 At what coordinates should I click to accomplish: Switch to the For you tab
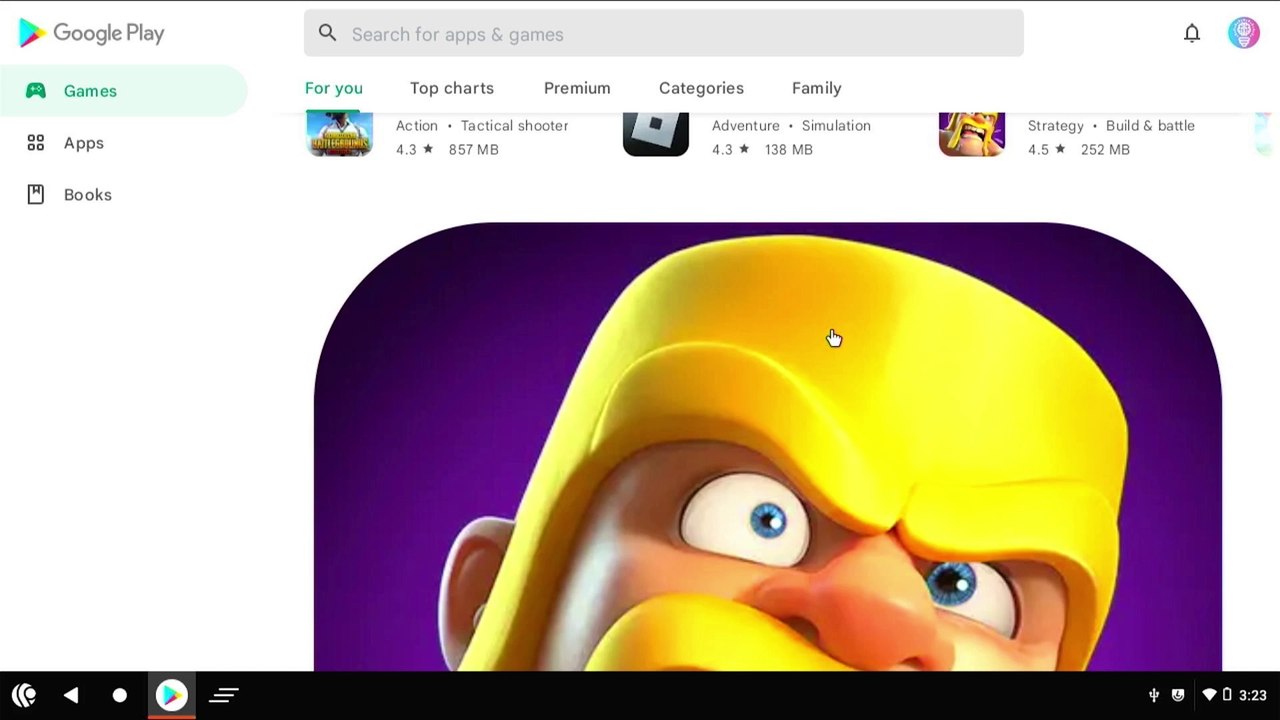(334, 88)
